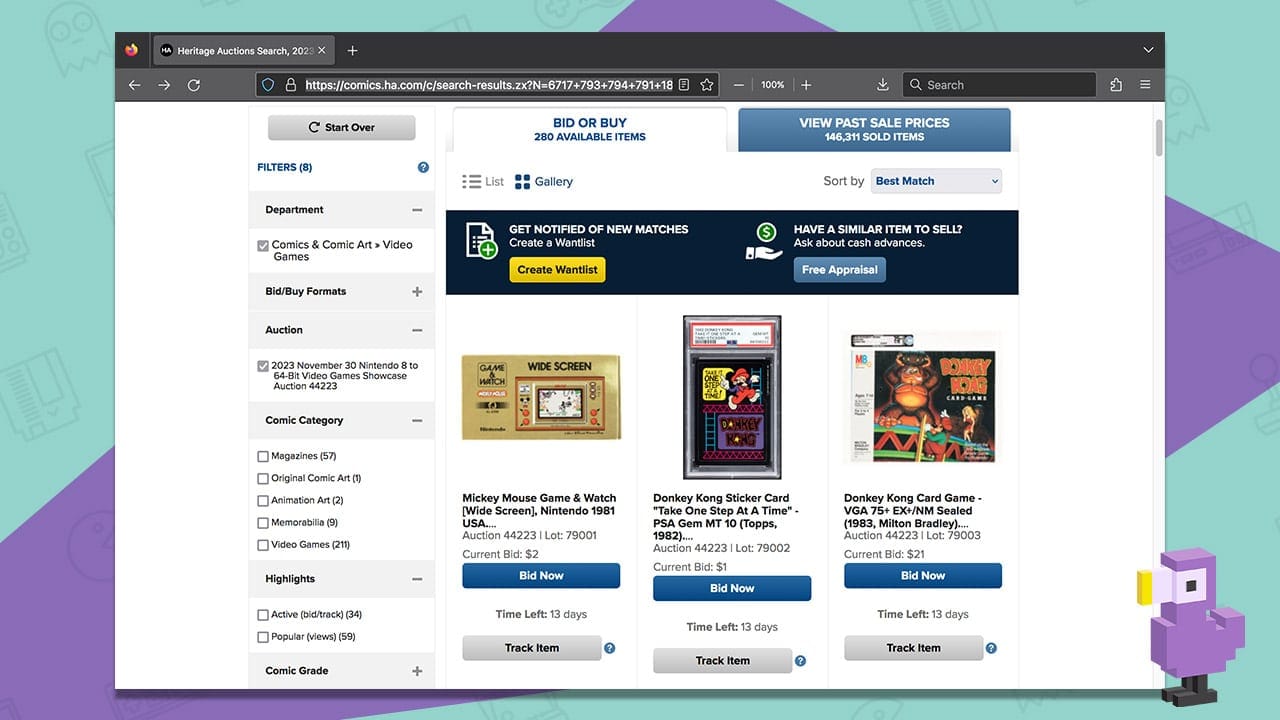The image size is (1280, 720).
Task: Click the Firefox logo icon
Action: click(x=132, y=50)
